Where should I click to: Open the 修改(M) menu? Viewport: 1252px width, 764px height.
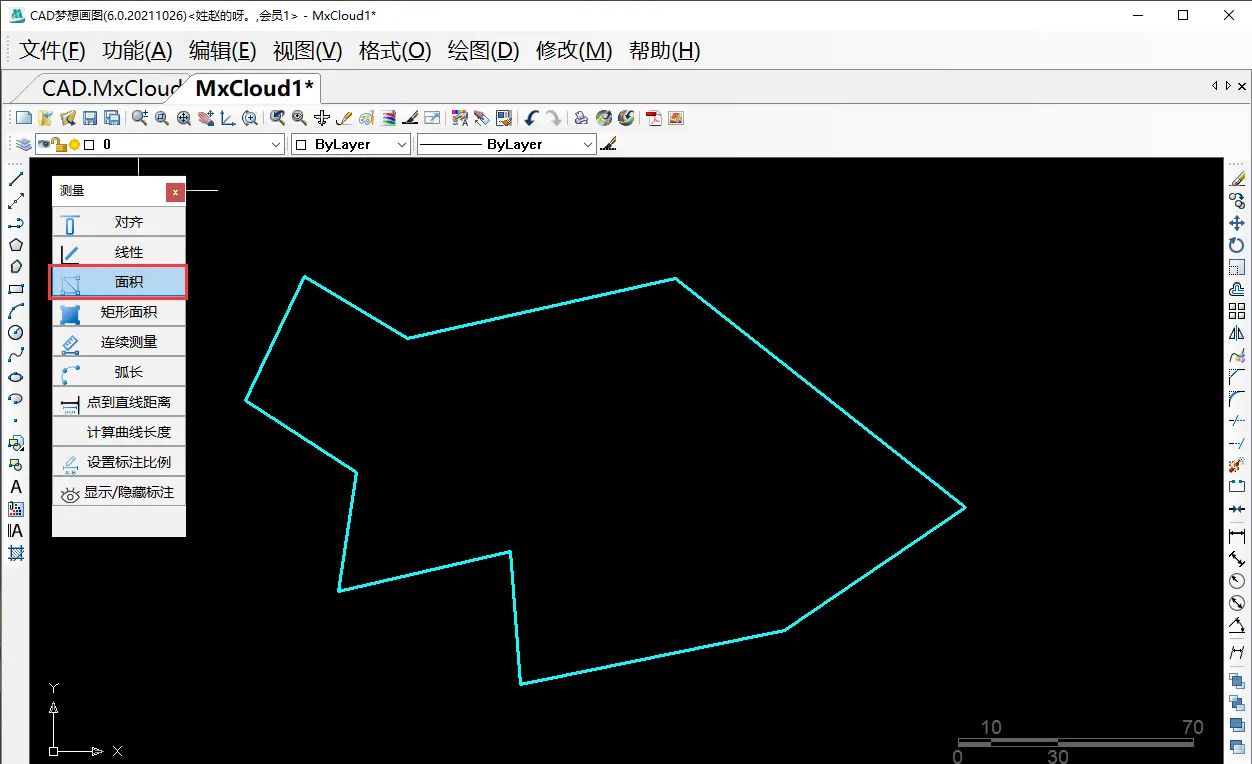point(574,51)
